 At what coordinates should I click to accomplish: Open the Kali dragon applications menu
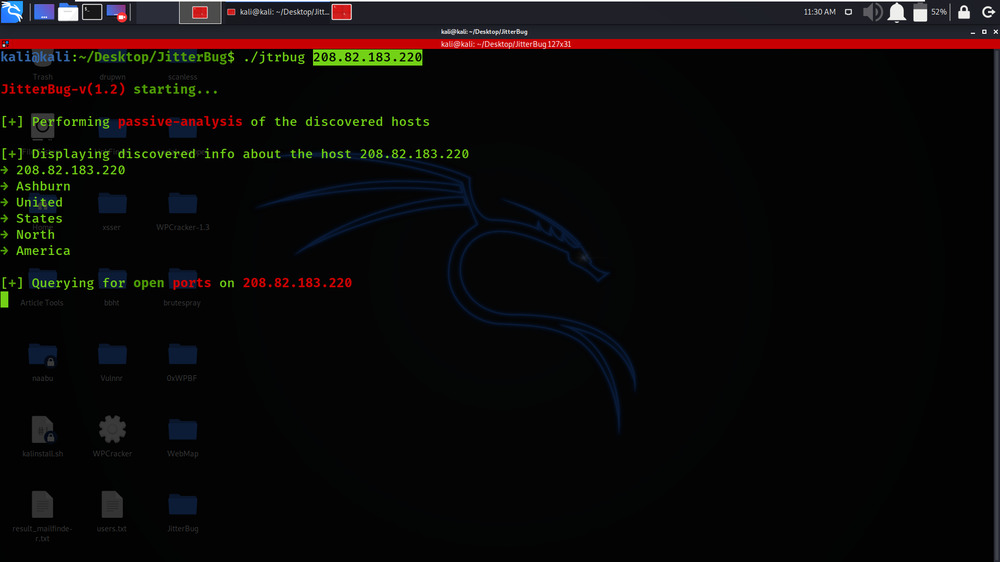(12, 11)
